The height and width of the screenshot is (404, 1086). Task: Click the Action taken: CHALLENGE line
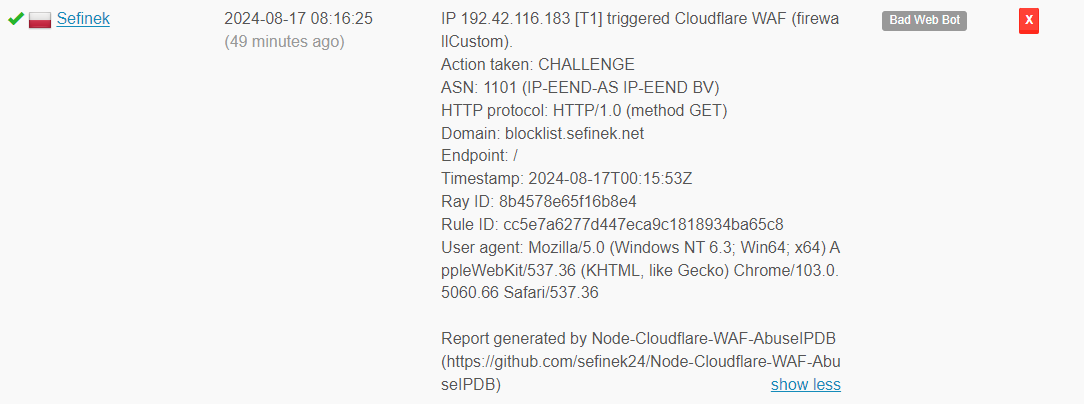click(538, 65)
